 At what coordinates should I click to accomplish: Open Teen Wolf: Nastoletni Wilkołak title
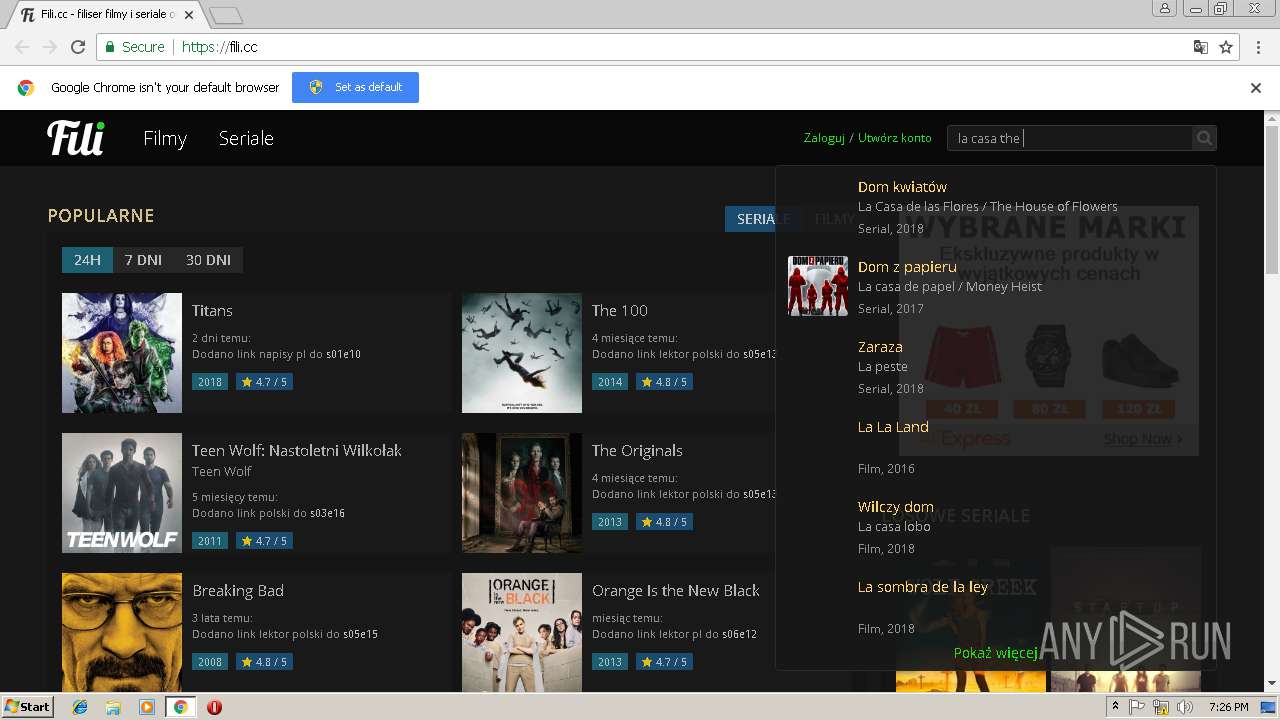[x=297, y=451]
